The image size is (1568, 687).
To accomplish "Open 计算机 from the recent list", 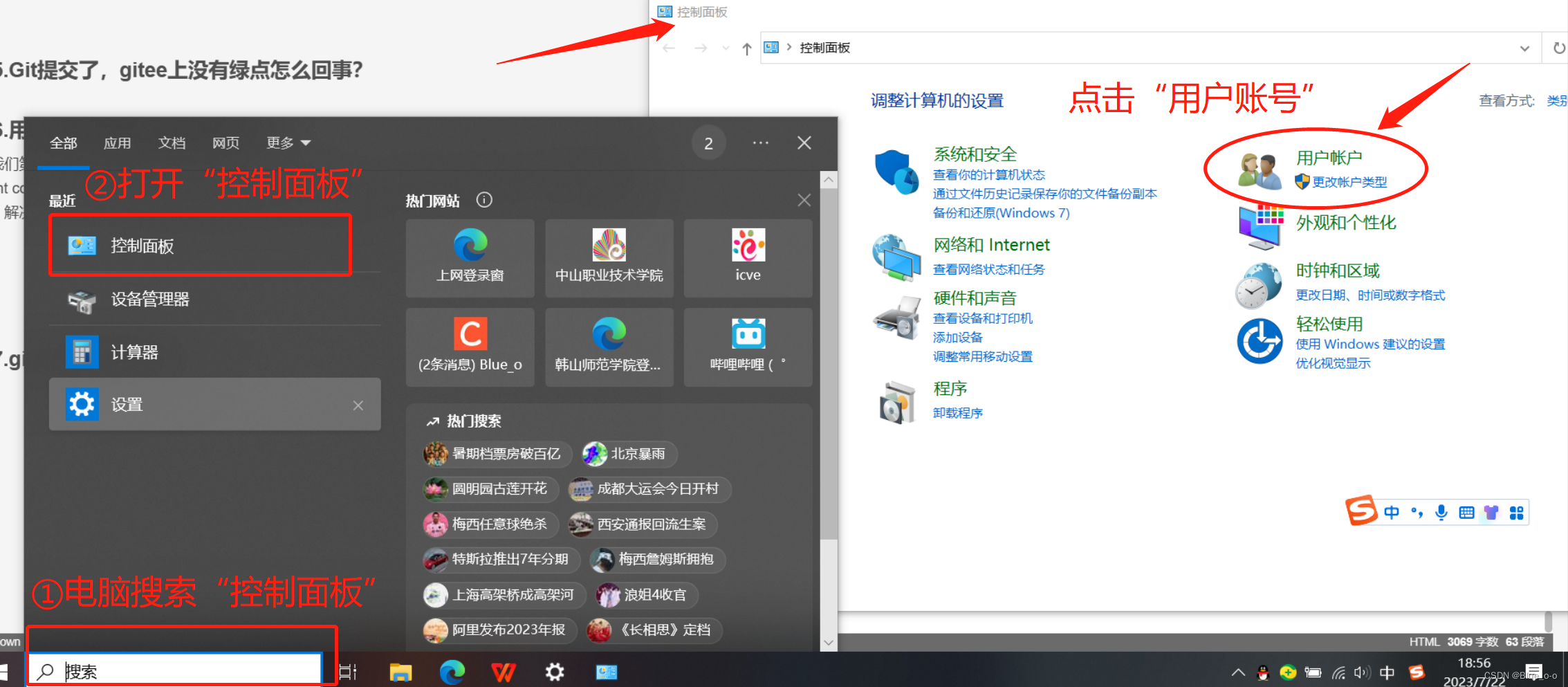I will point(134,351).
